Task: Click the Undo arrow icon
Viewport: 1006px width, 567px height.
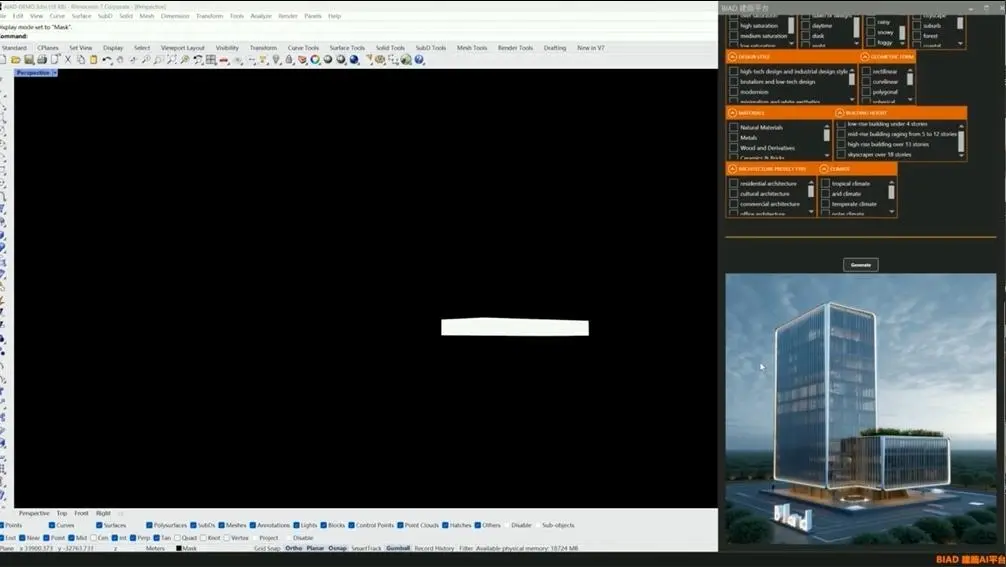Action: 107,60
